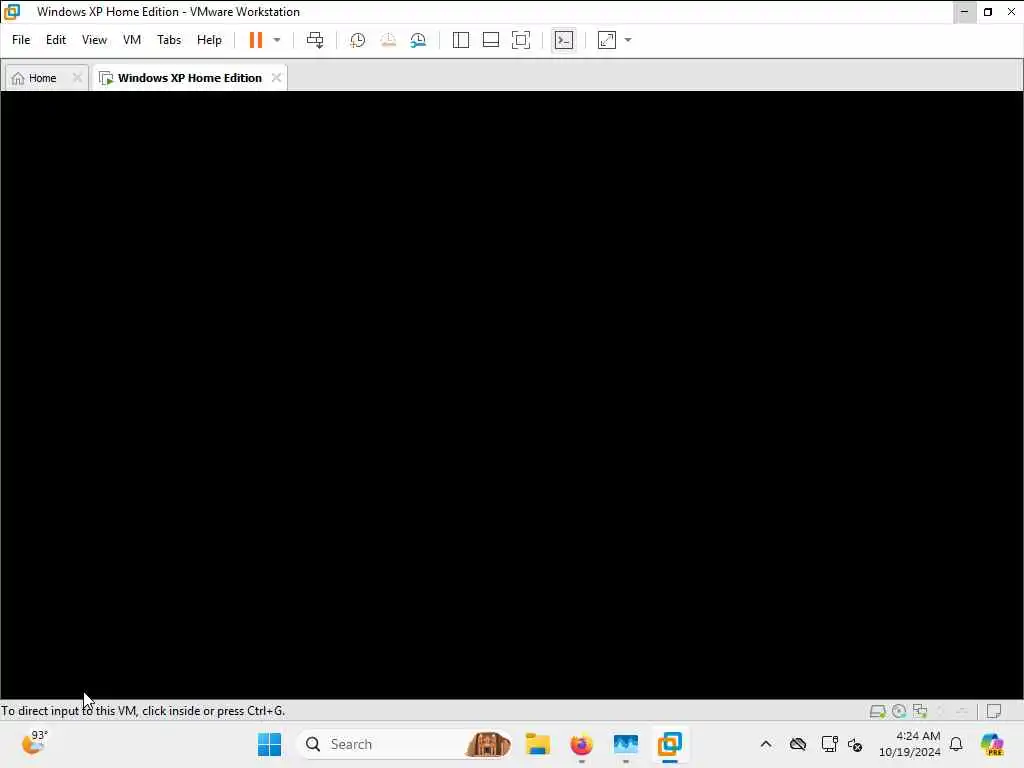The width and height of the screenshot is (1024, 768).
Task: Click the stretch guest display icon
Action: click(x=607, y=40)
